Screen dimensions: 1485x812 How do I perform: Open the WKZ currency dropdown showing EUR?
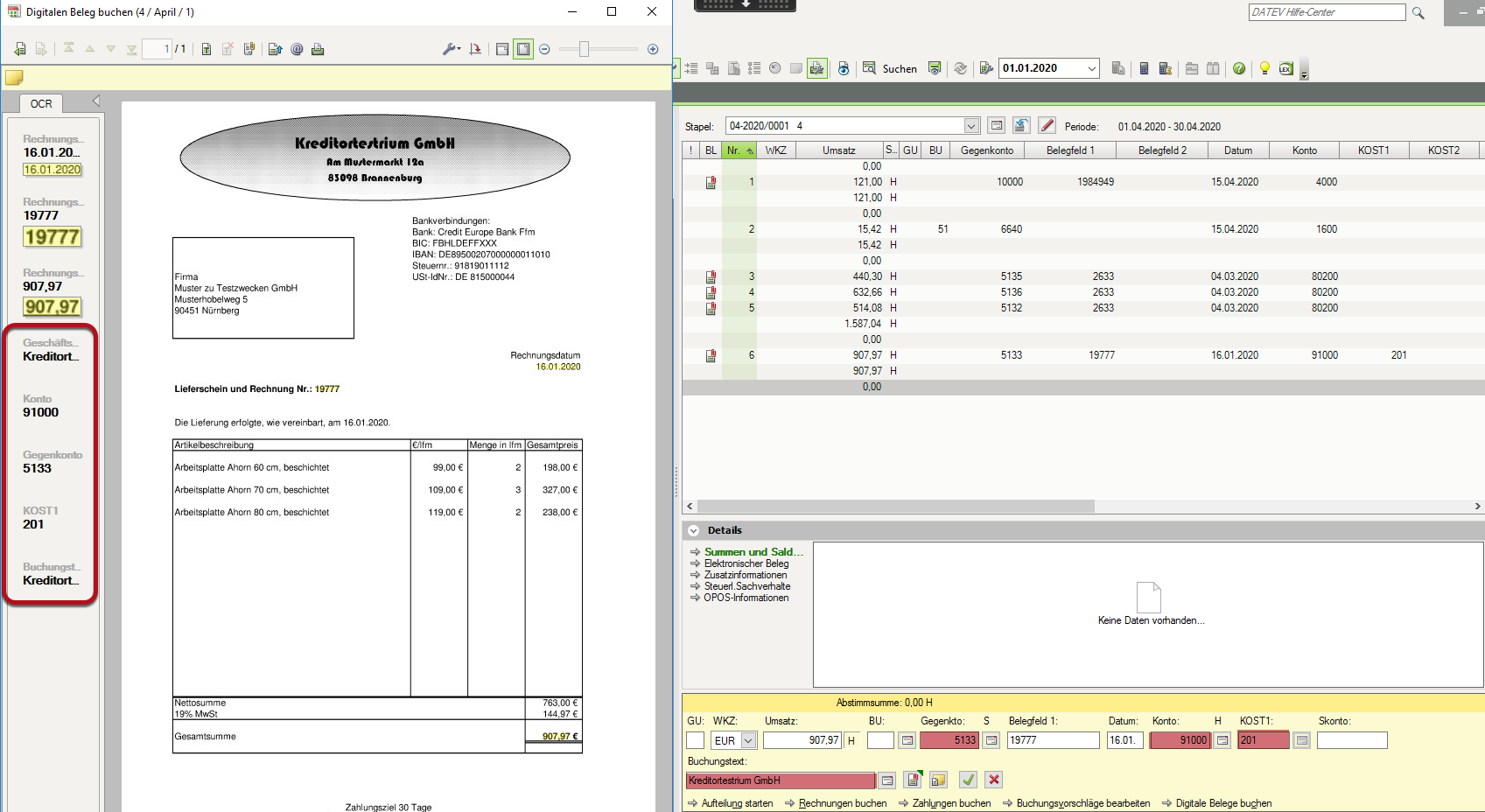pos(748,740)
